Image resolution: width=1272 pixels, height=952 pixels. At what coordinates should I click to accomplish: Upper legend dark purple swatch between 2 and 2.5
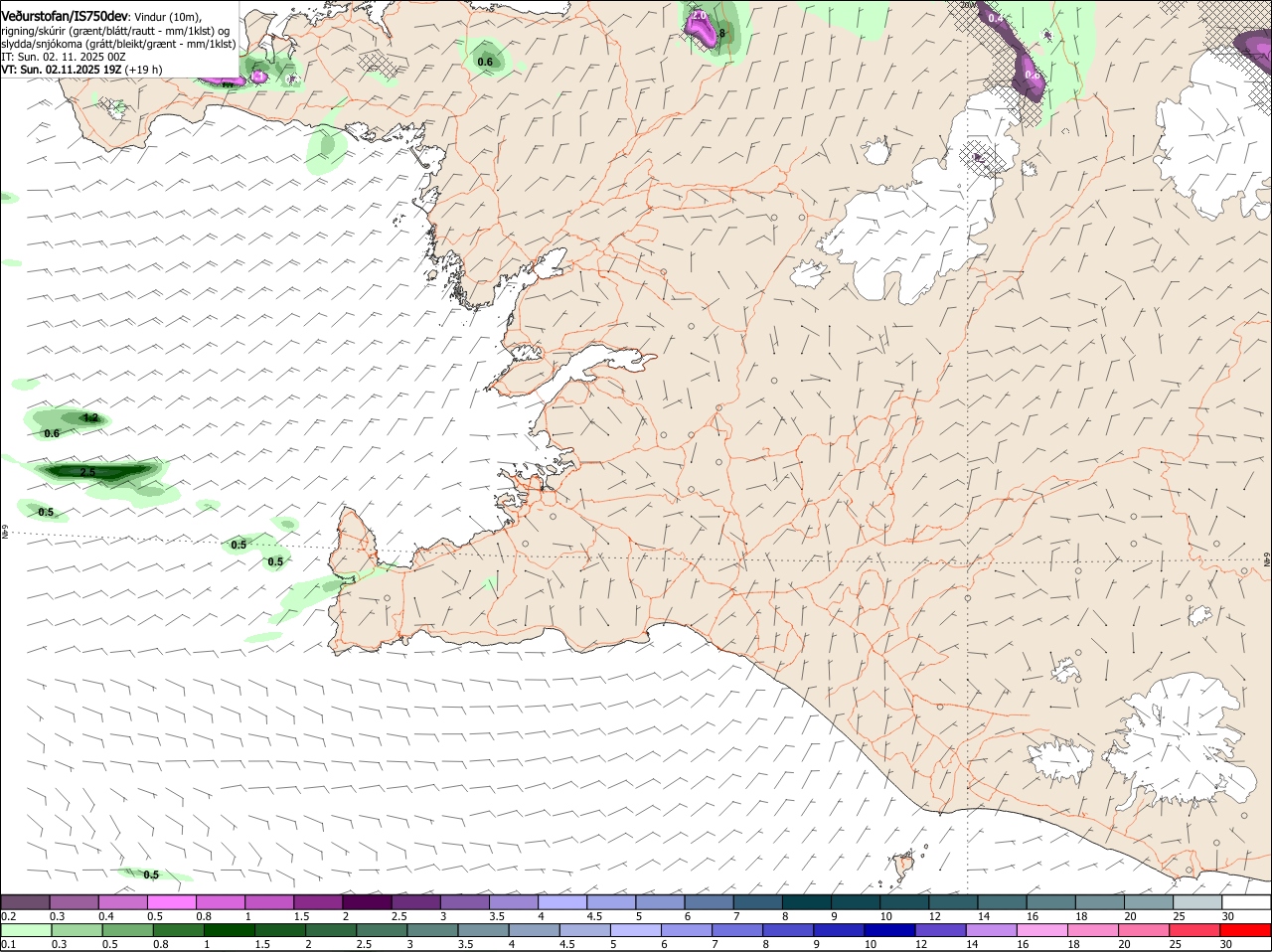367,902
